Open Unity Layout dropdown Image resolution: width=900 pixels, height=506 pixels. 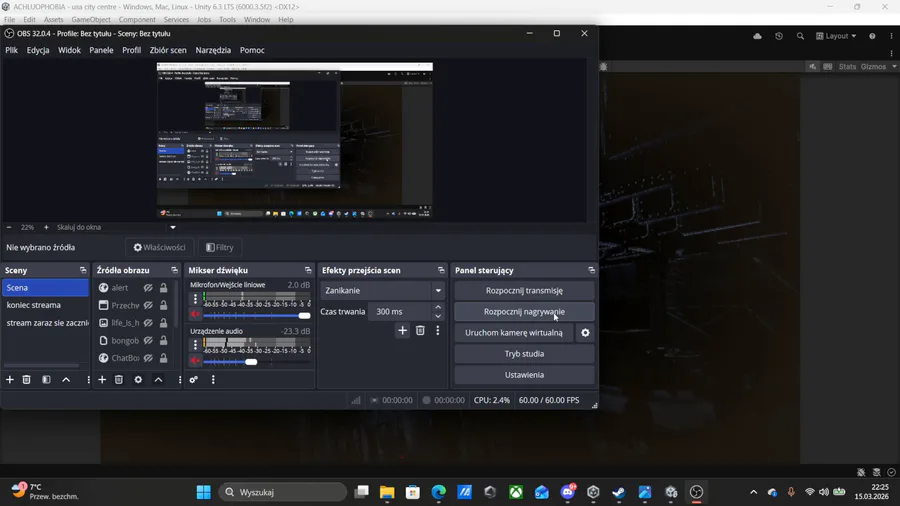tap(836, 36)
